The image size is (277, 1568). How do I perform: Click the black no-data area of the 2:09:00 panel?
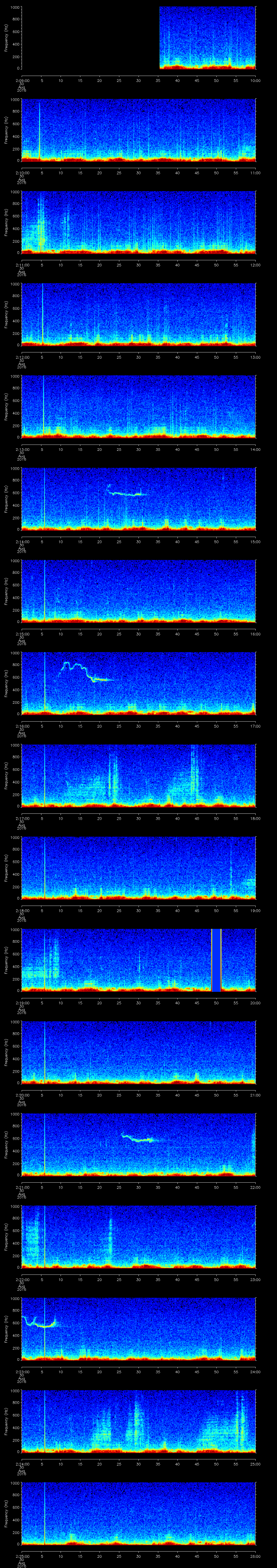(90, 38)
